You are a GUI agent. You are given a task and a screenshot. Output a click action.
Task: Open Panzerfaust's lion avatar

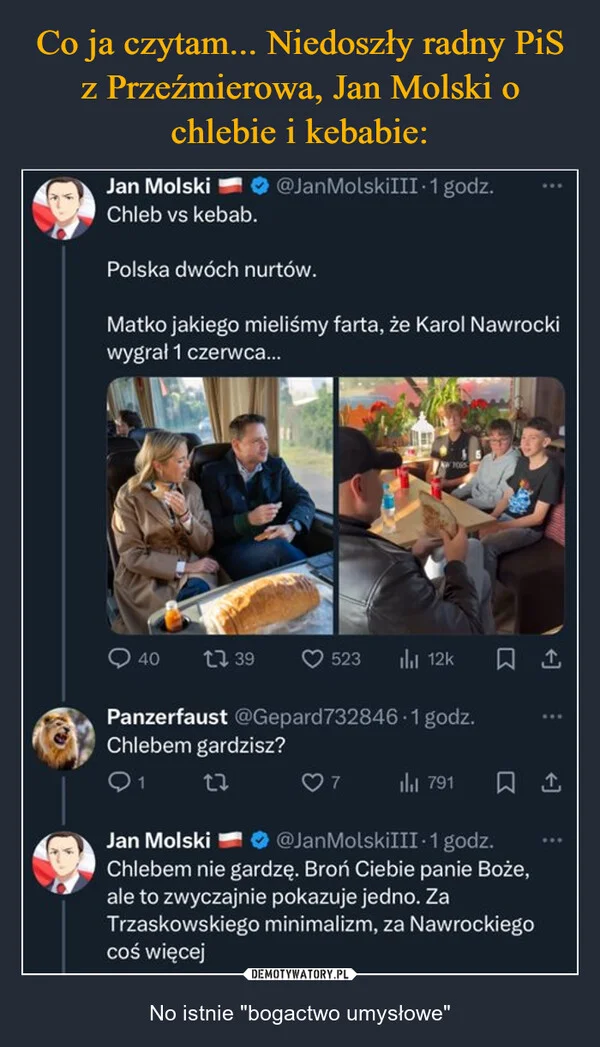point(63,739)
